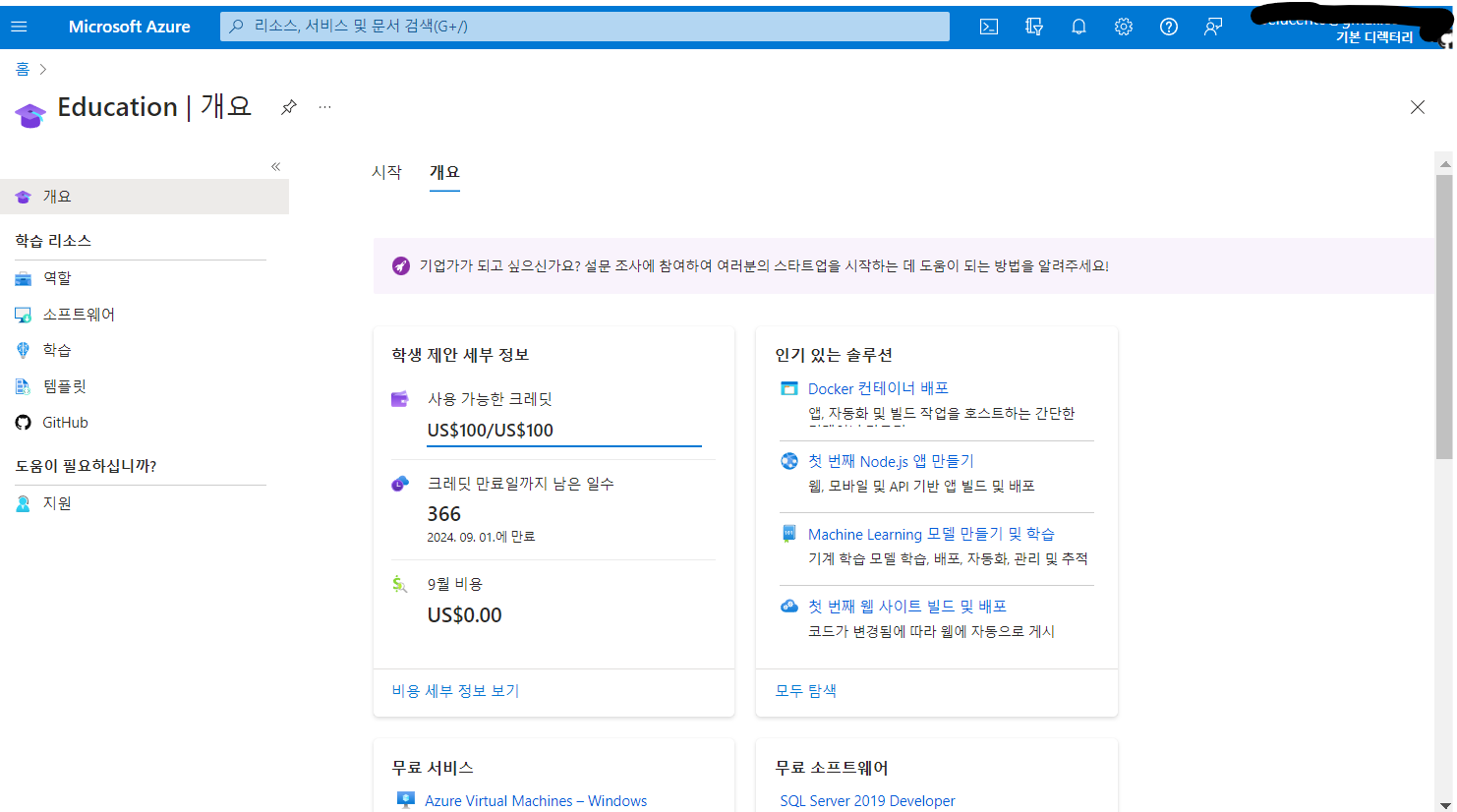Open Azure Virtual Machines – Windows link
1457x812 pixels.
536,801
